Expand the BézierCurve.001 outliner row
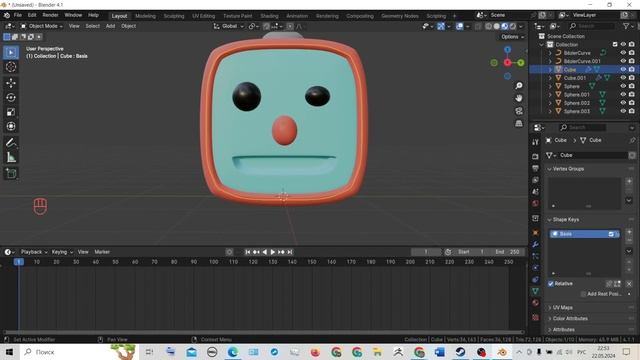This screenshot has height=360, width=640. click(x=550, y=61)
